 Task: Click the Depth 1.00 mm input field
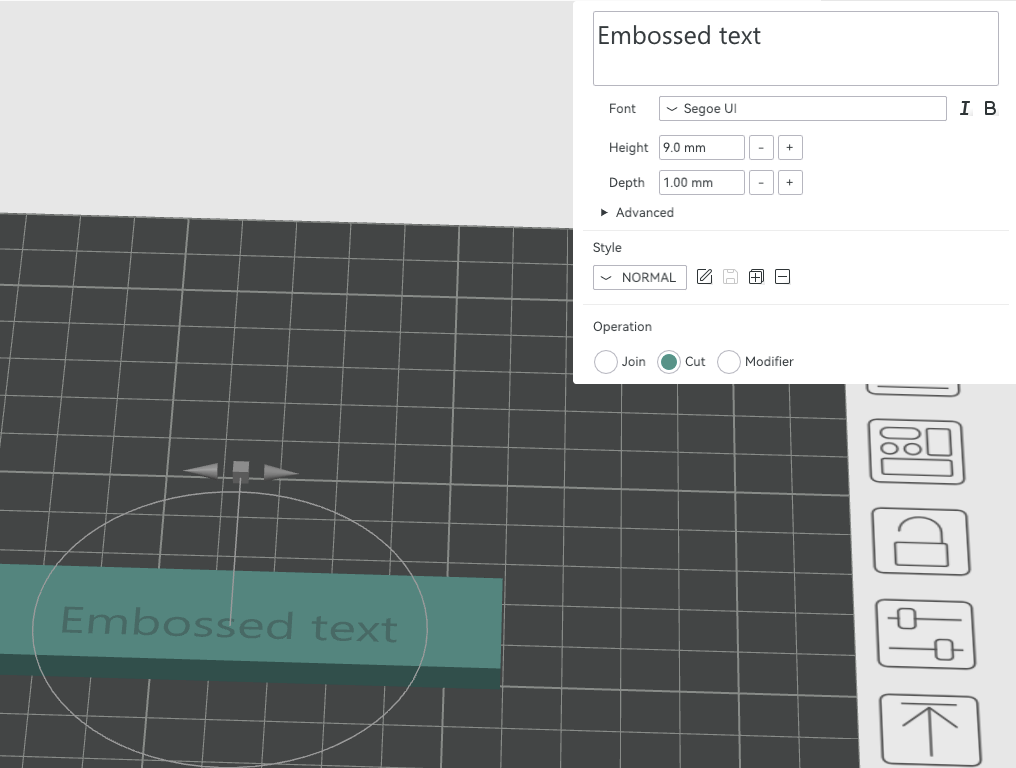coord(702,183)
